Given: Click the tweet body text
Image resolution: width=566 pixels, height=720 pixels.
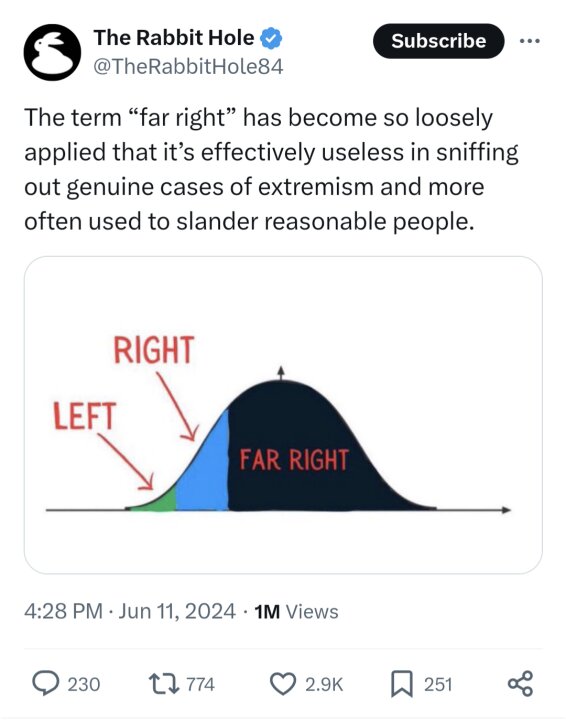Looking at the screenshot, I should click(271, 169).
